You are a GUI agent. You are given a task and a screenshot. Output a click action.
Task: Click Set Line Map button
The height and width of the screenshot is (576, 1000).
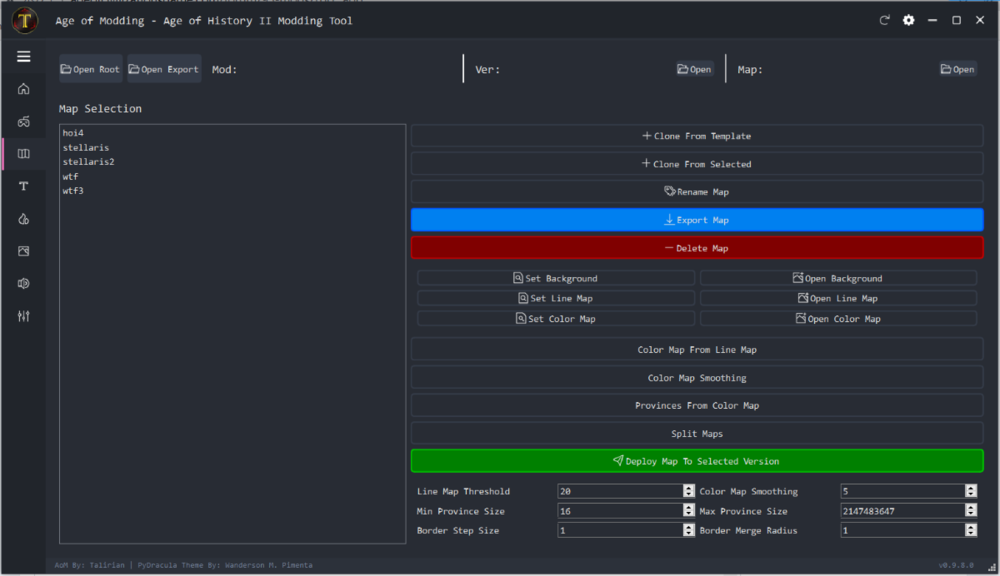(x=556, y=299)
